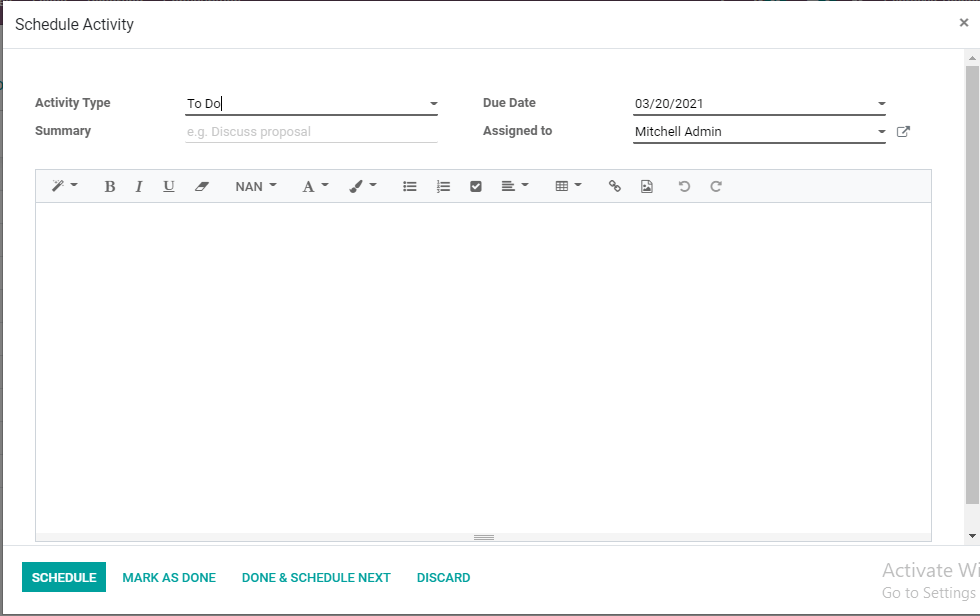The image size is (980, 616).
Task: Redo last edit in editor
Action: [716, 186]
